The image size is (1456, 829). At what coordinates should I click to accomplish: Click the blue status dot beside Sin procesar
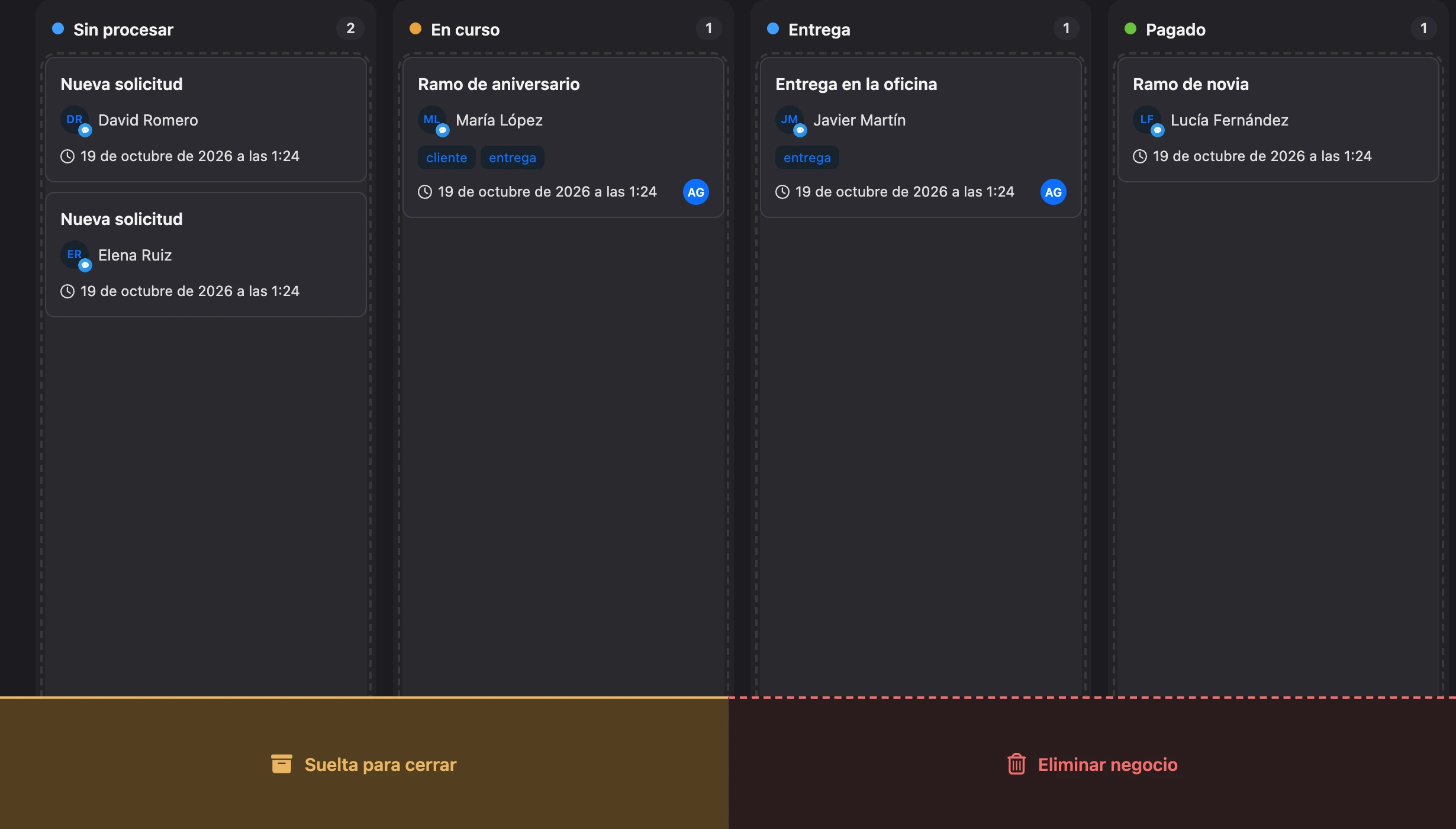58,28
